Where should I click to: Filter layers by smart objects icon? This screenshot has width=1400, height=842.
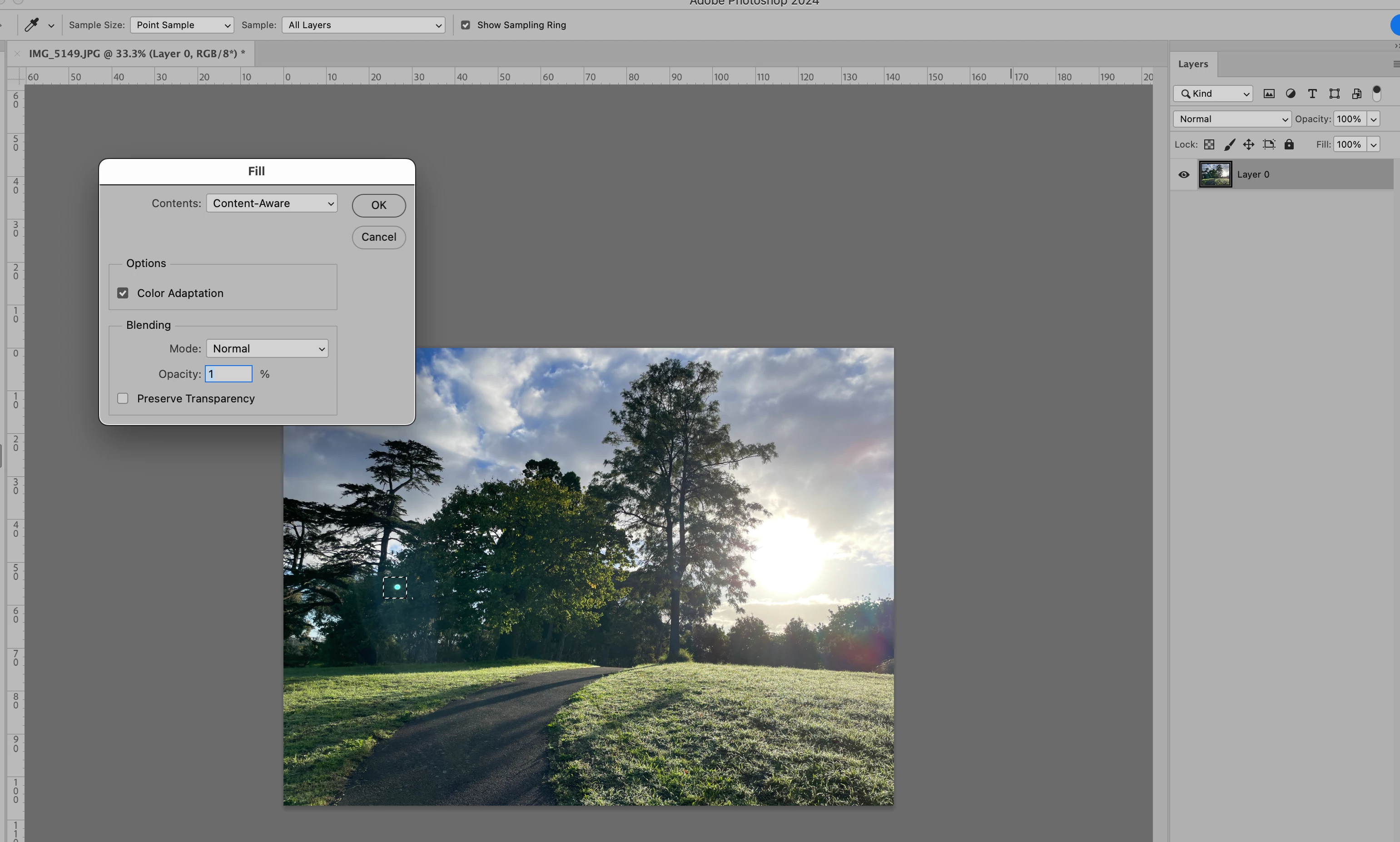pyautogui.click(x=1356, y=94)
